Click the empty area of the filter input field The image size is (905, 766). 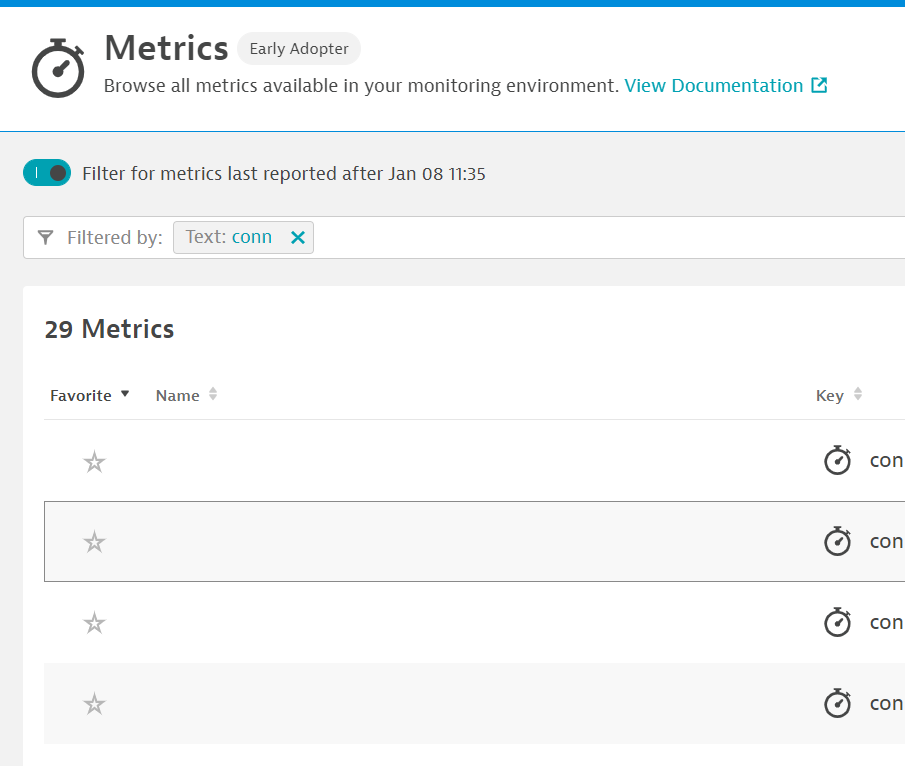[x=600, y=238]
